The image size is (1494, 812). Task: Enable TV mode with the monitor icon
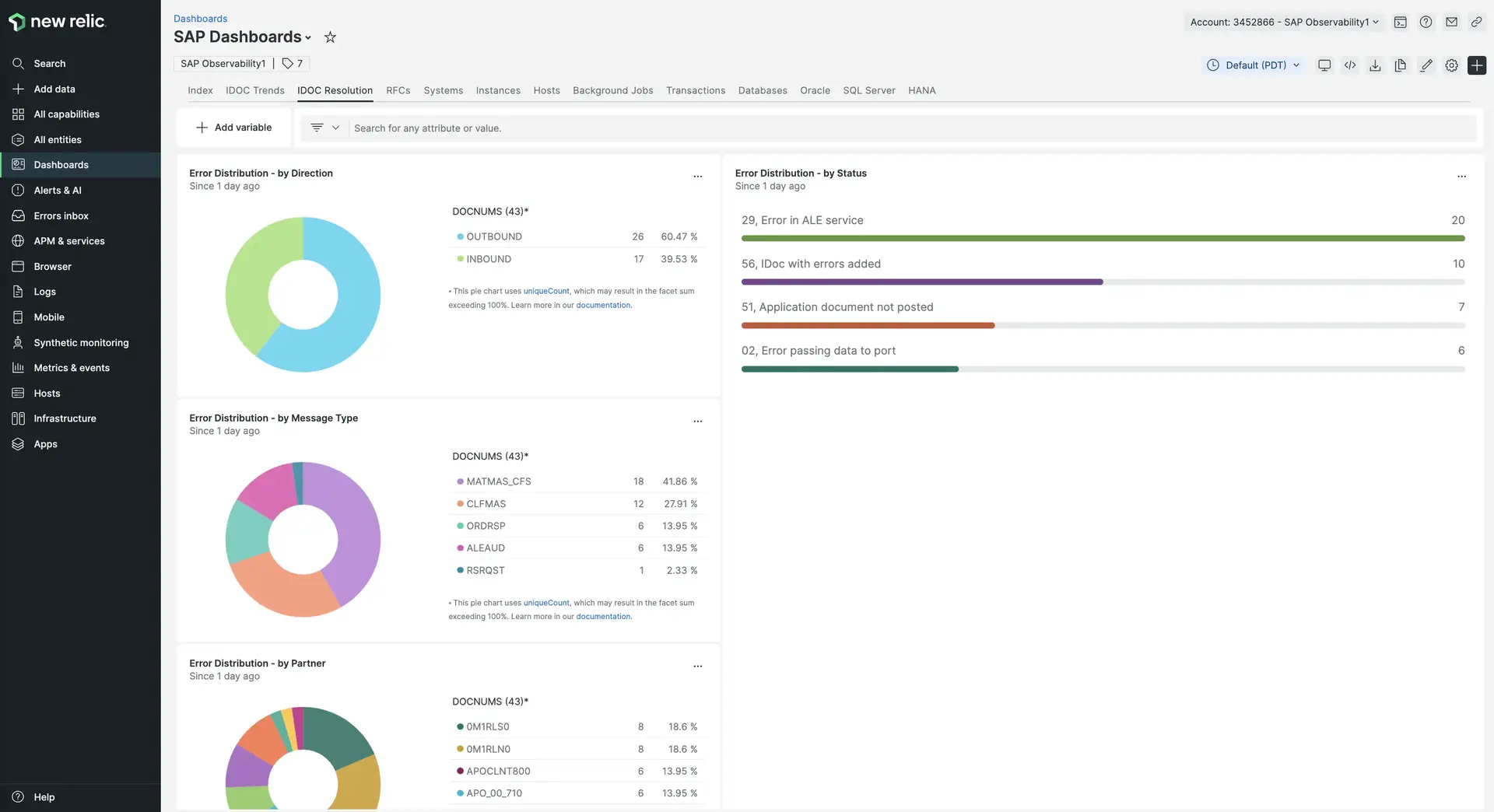(1324, 65)
